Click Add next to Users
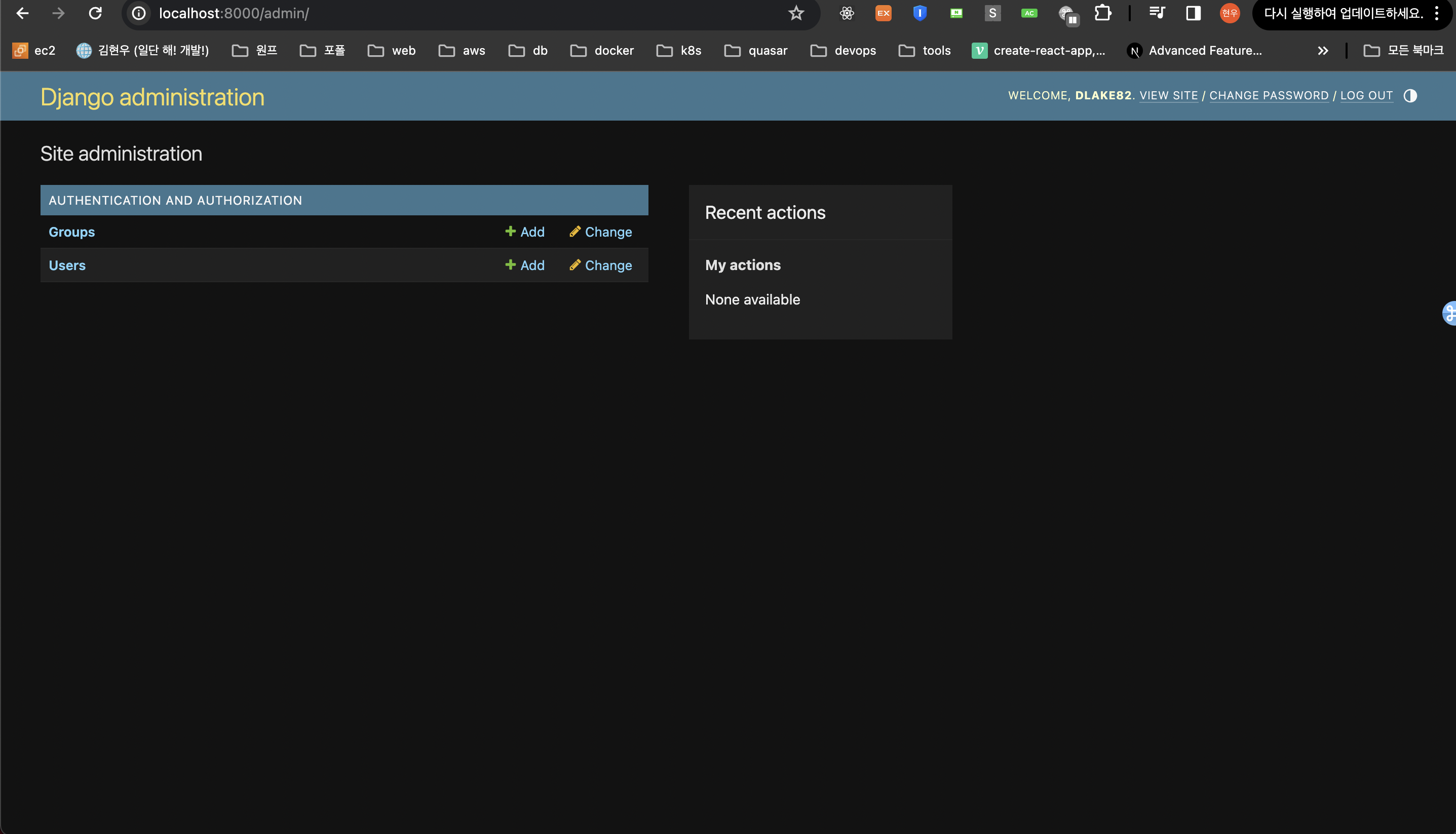The image size is (1456, 834). tap(524, 265)
